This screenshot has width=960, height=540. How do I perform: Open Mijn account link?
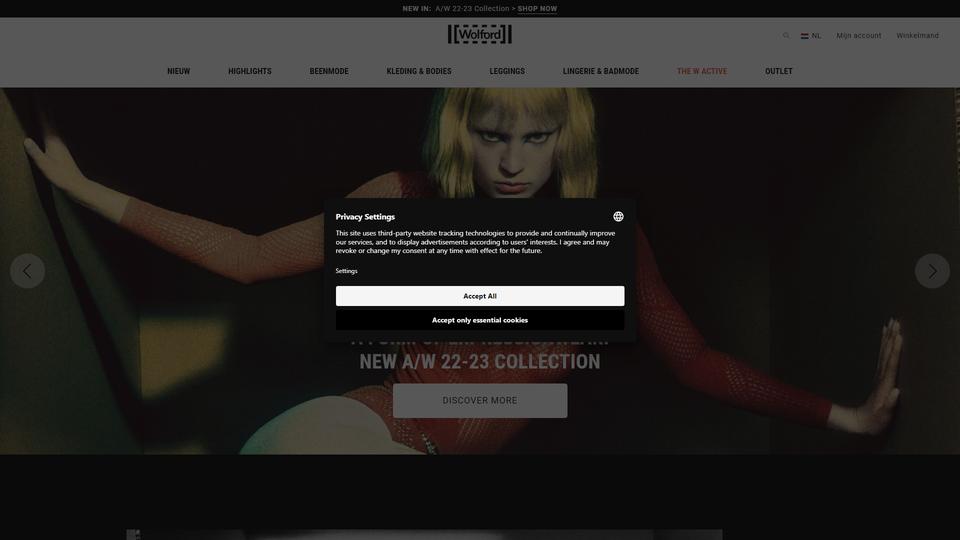859,36
